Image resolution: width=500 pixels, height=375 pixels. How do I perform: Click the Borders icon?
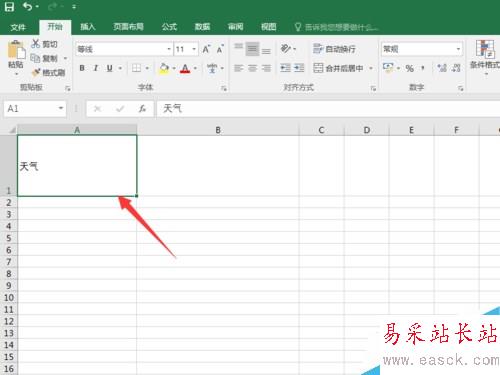[136, 68]
